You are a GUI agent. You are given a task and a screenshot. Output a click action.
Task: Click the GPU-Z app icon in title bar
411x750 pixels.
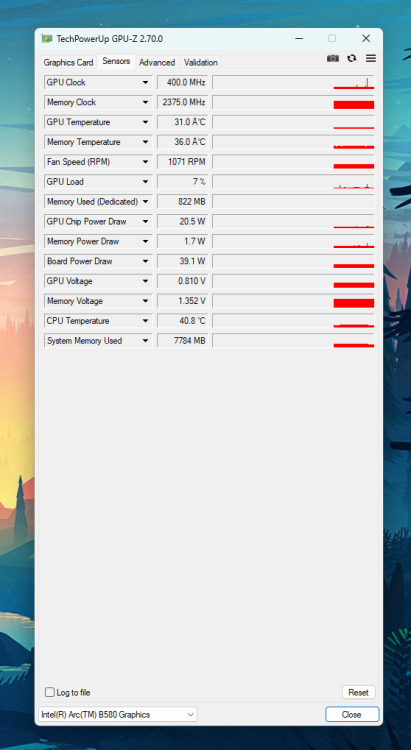click(47, 39)
